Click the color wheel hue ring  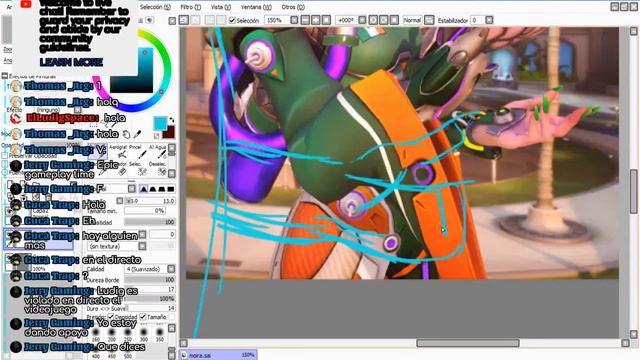click(x=166, y=69)
